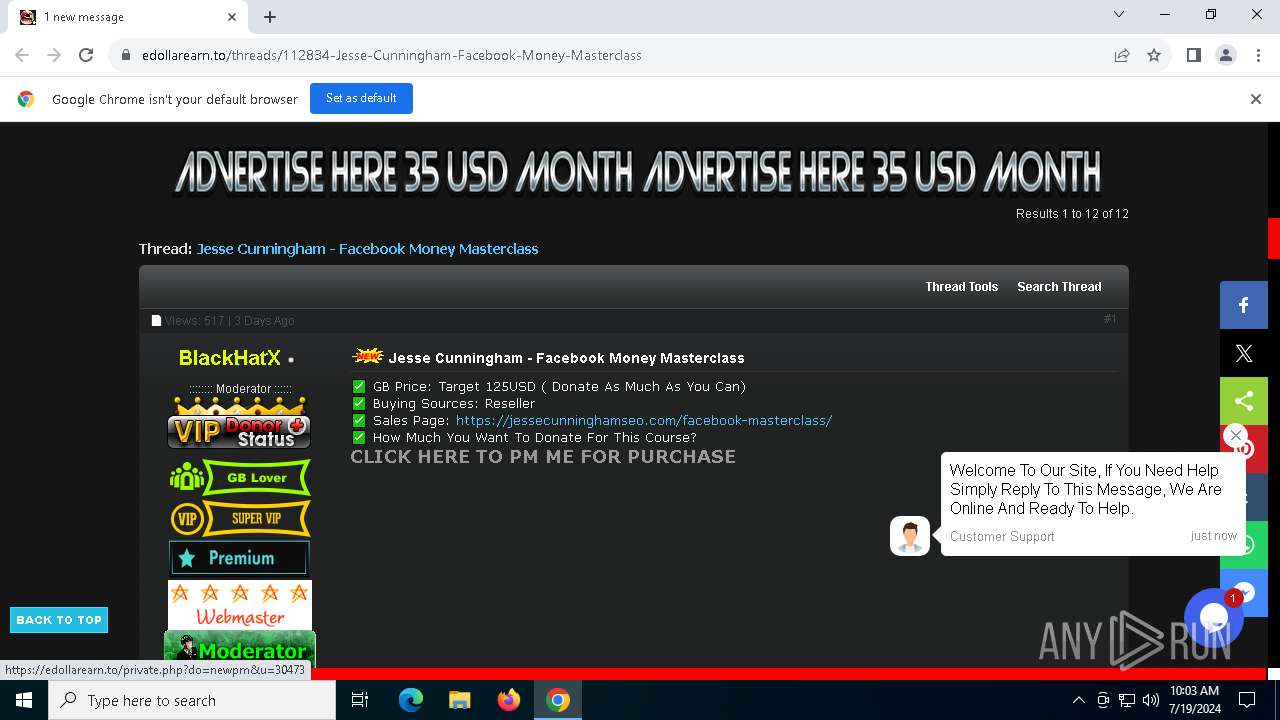Open Chrome's three-dot menu
The image size is (1280, 720).
[1257, 55]
